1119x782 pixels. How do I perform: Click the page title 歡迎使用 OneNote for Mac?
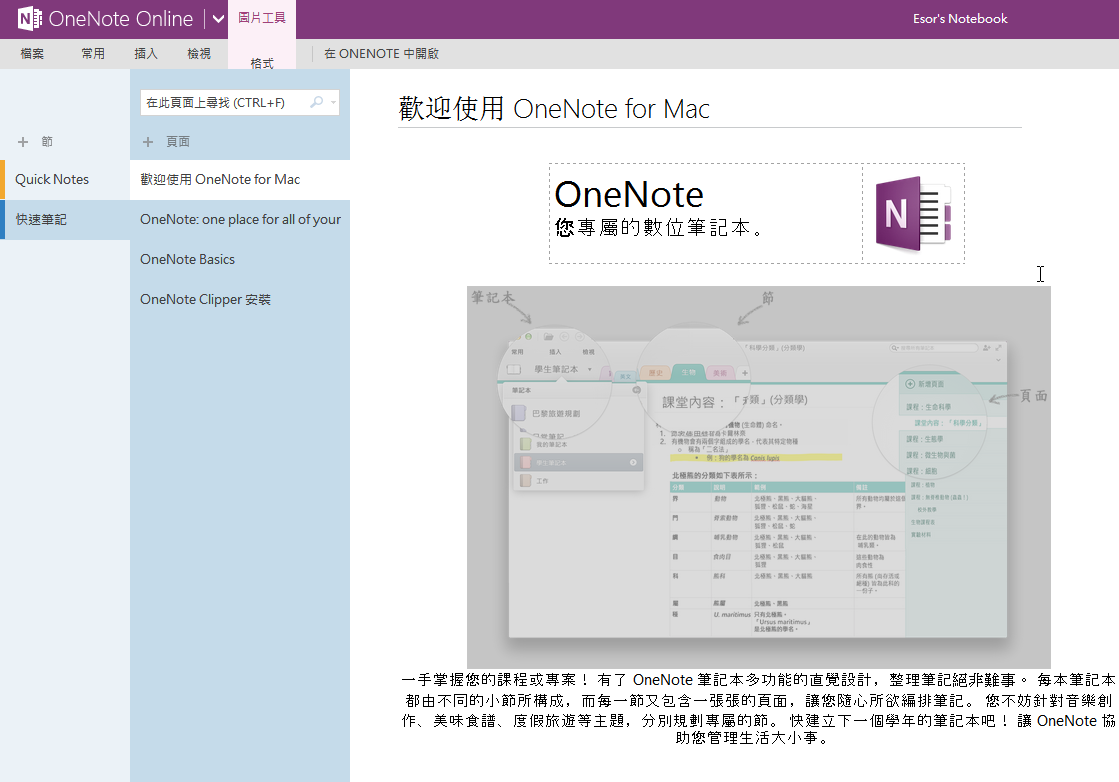coord(554,108)
